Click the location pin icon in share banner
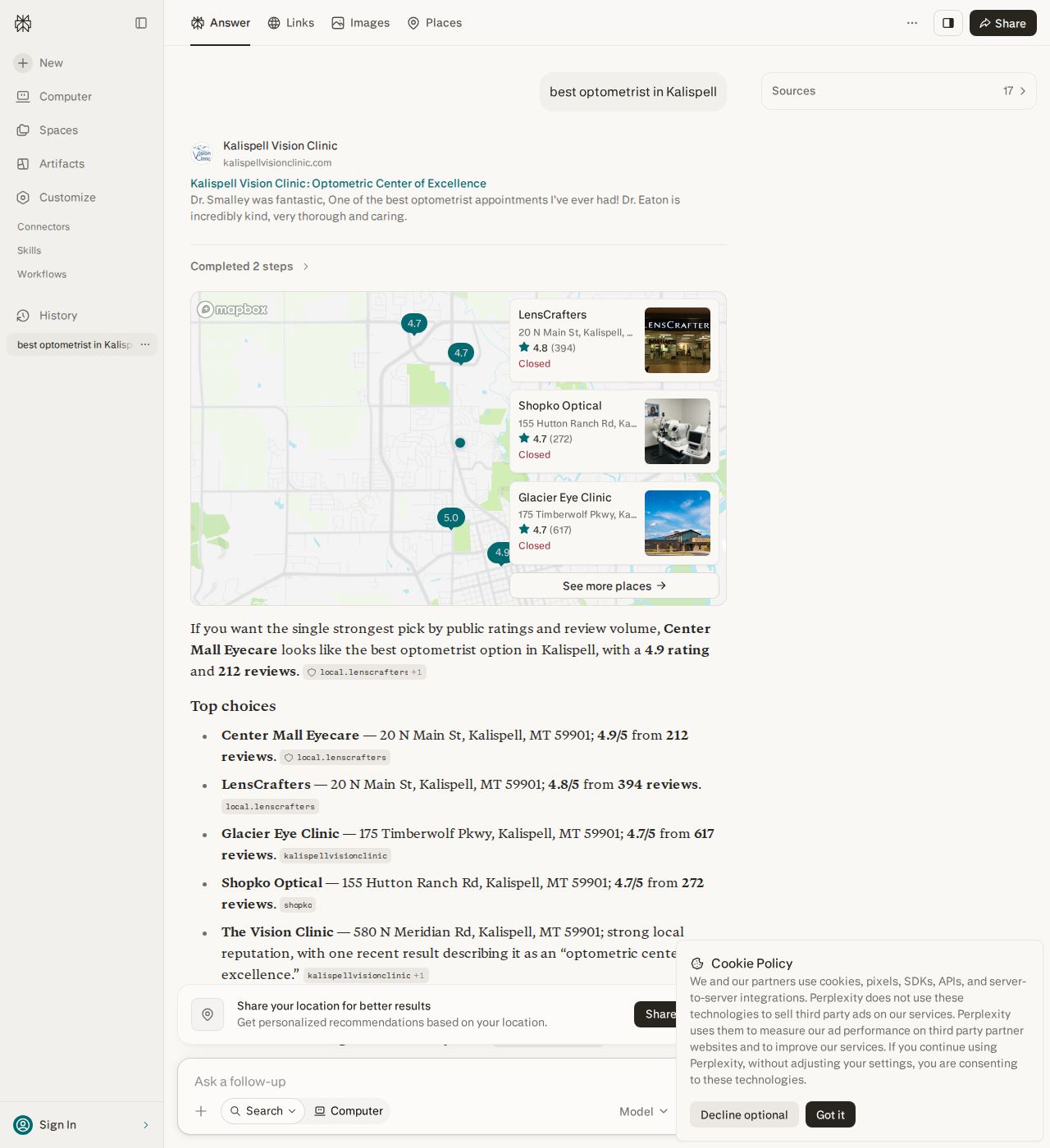This screenshot has width=1050, height=1148. click(208, 1014)
